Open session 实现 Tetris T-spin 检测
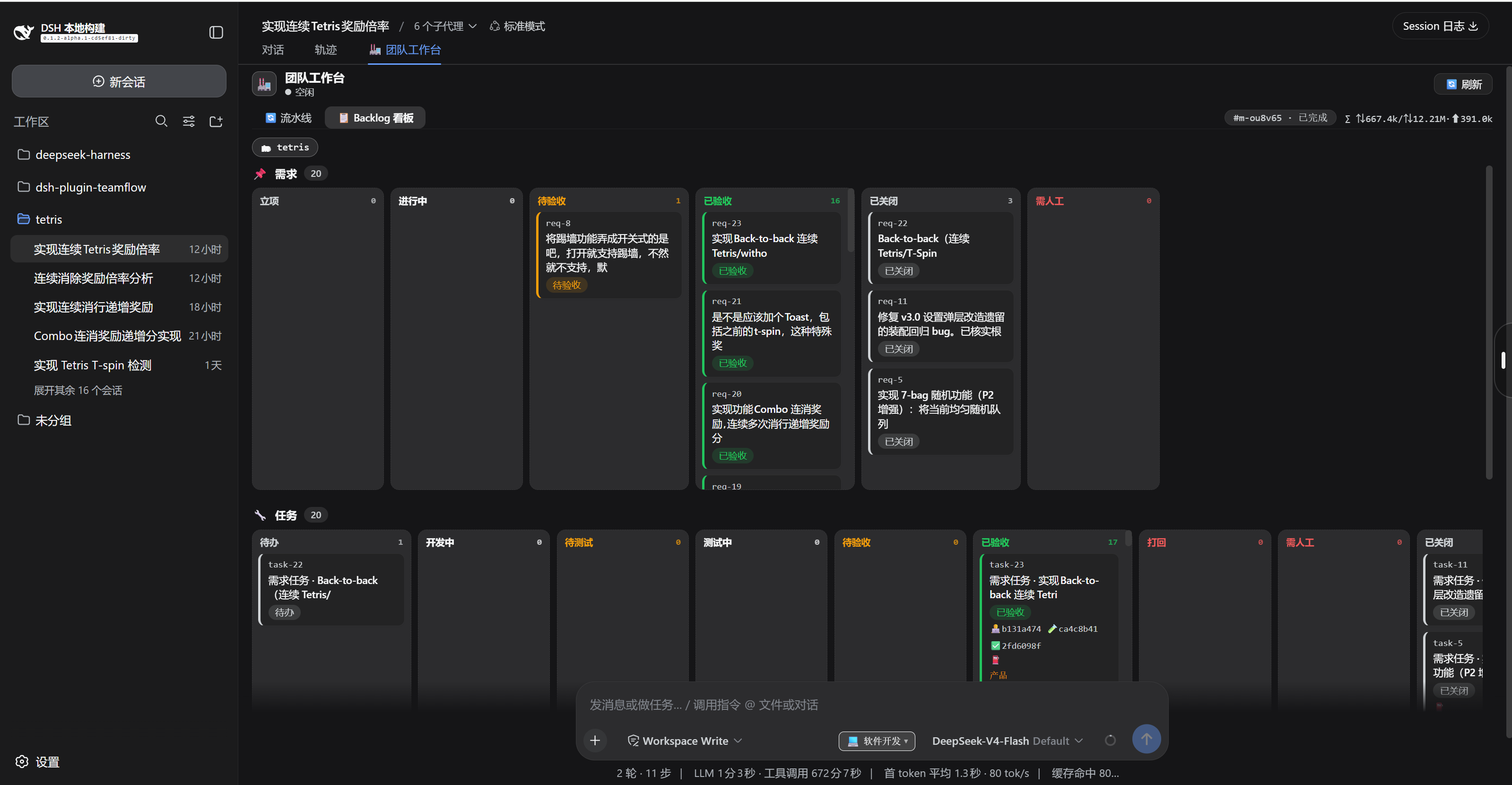Image resolution: width=1512 pixels, height=785 pixels. point(119,365)
